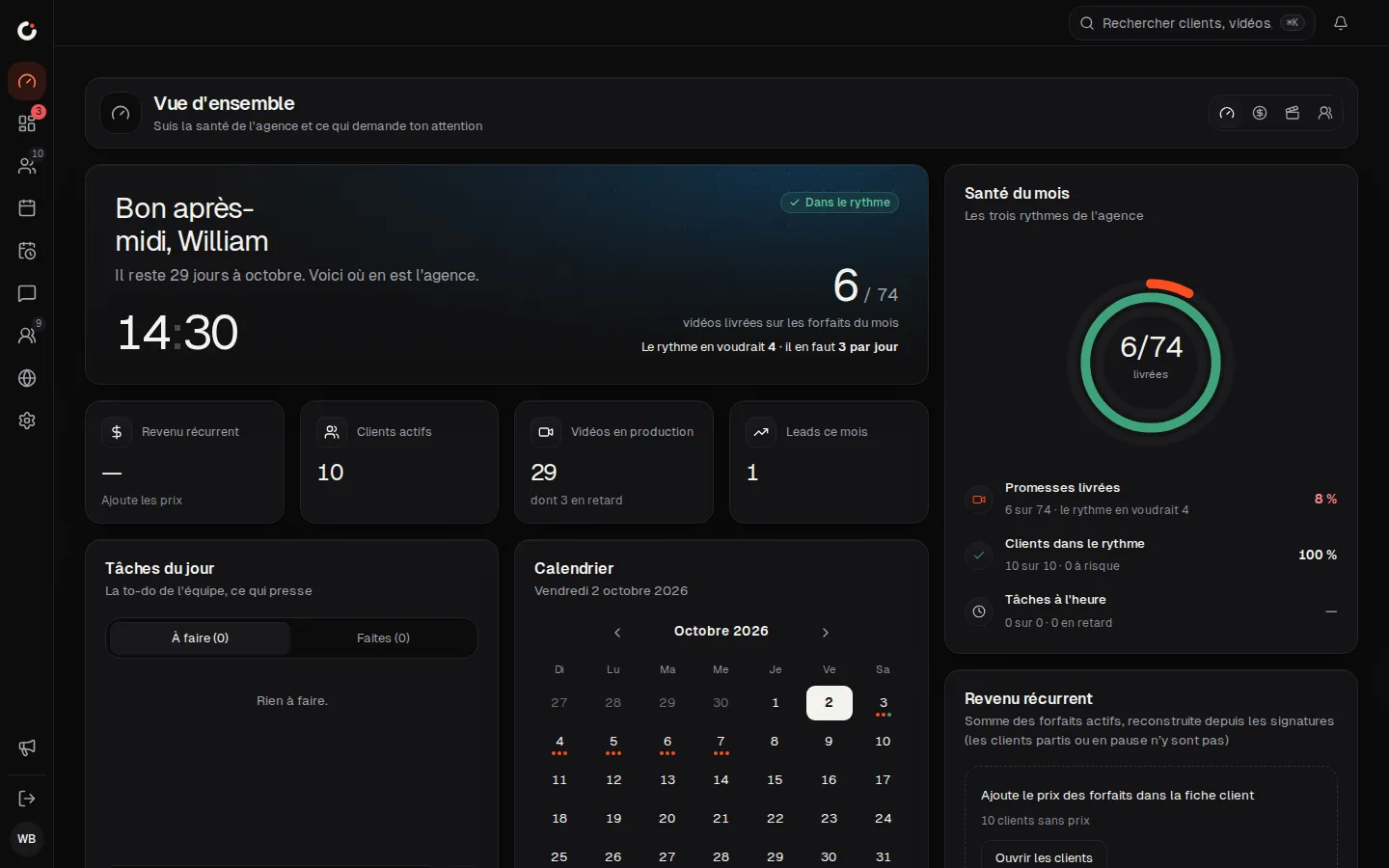Image resolution: width=1389 pixels, height=868 pixels.
Task: Click the users icon on Clients actifs card
Action: [x=332, y=432]
